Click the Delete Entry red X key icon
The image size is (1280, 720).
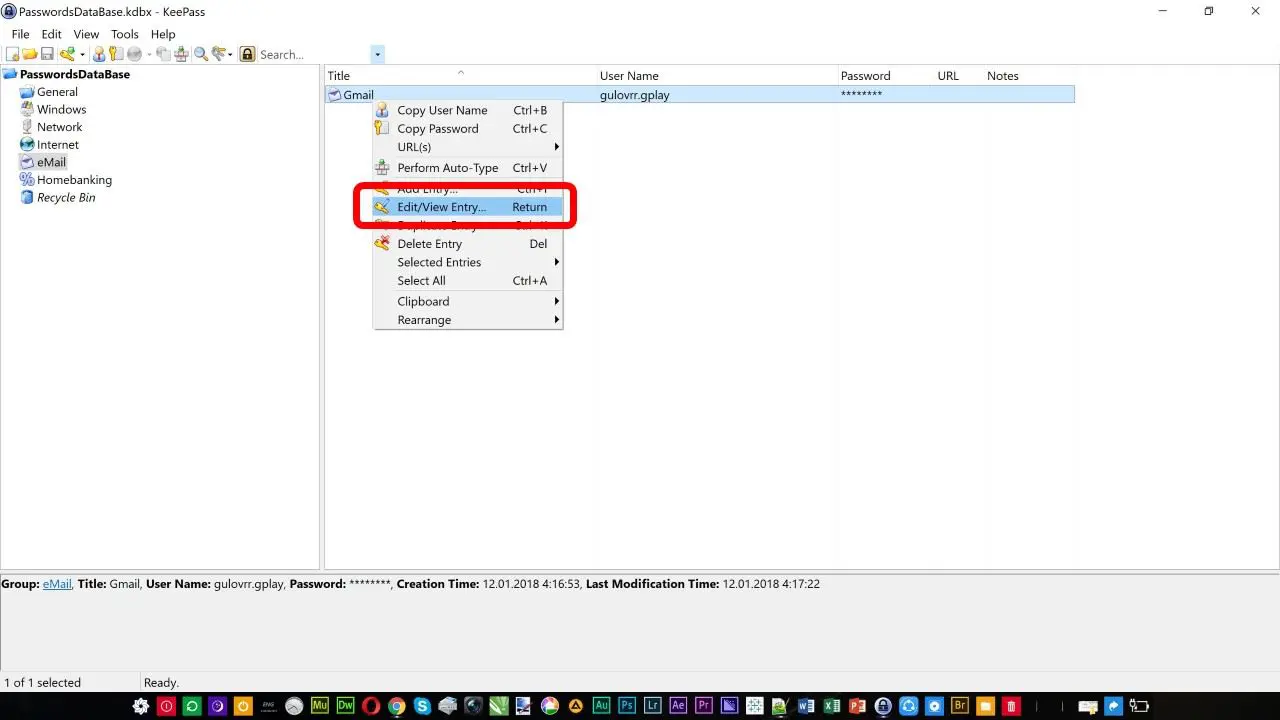(382, 244)
